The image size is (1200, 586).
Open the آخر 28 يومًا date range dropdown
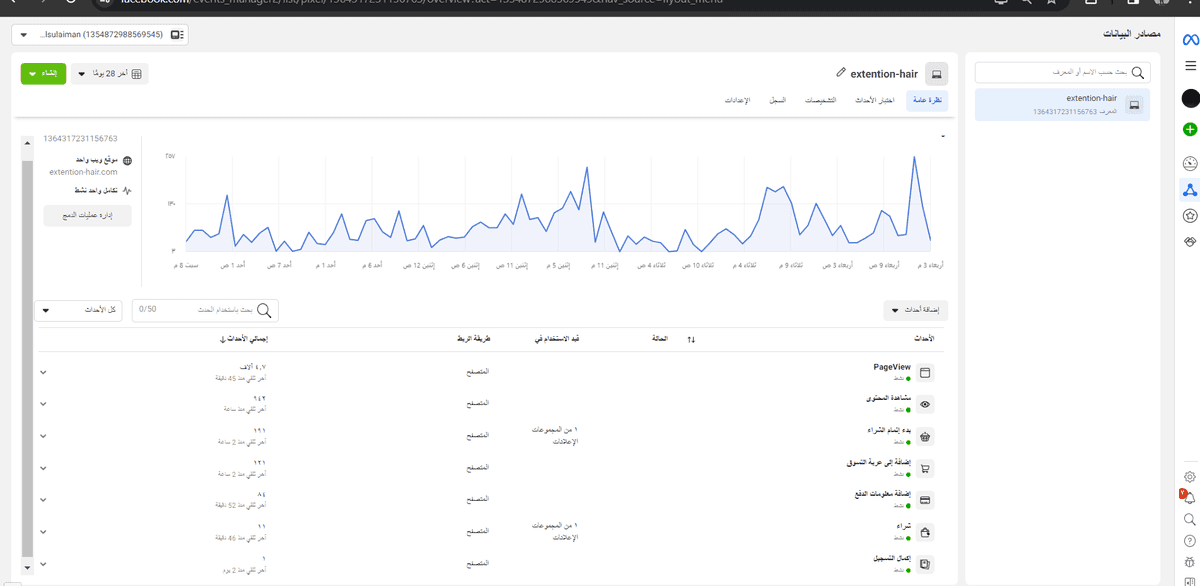[109, 74]
